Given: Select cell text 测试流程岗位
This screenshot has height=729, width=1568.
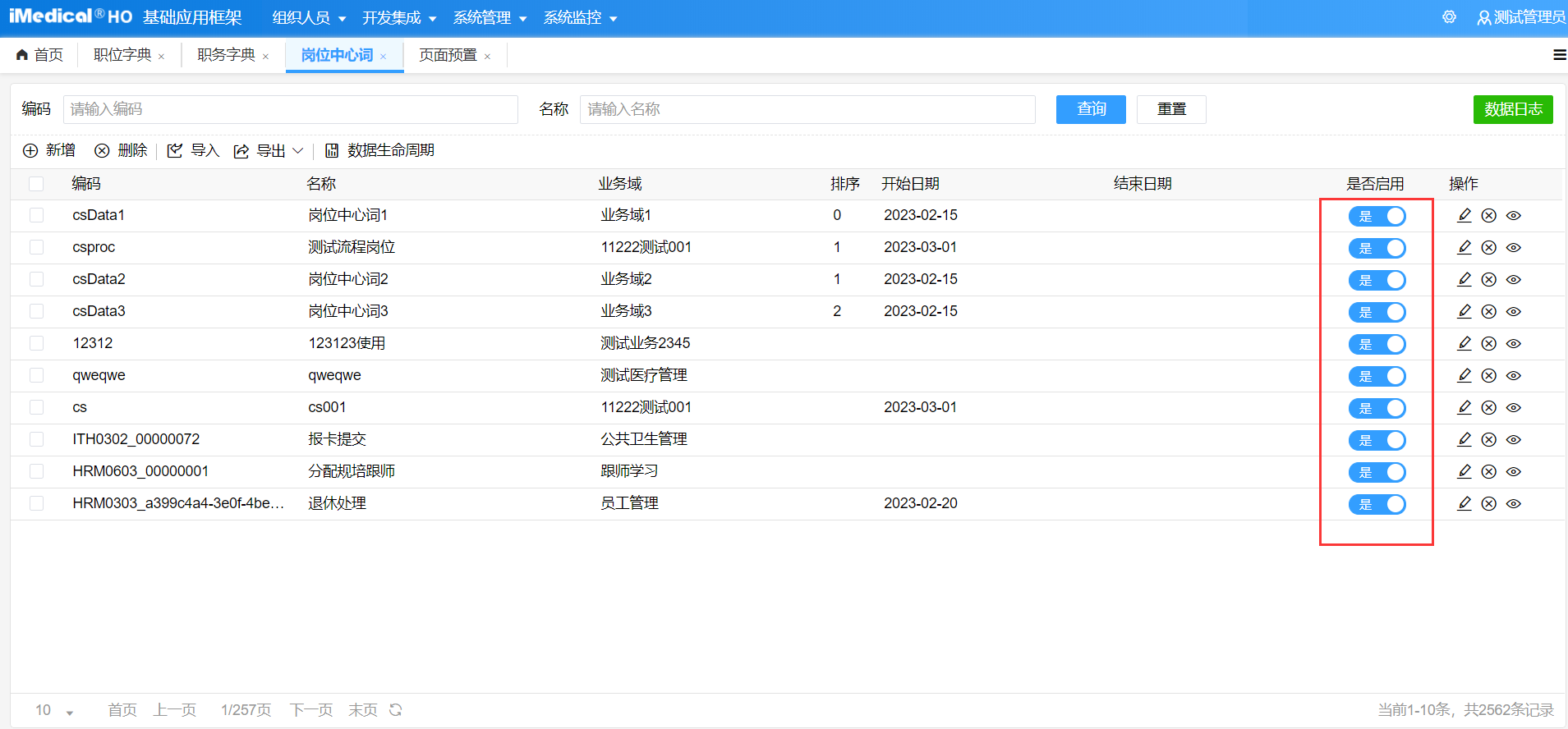Looking at the screenshot, I should [352, 247].
